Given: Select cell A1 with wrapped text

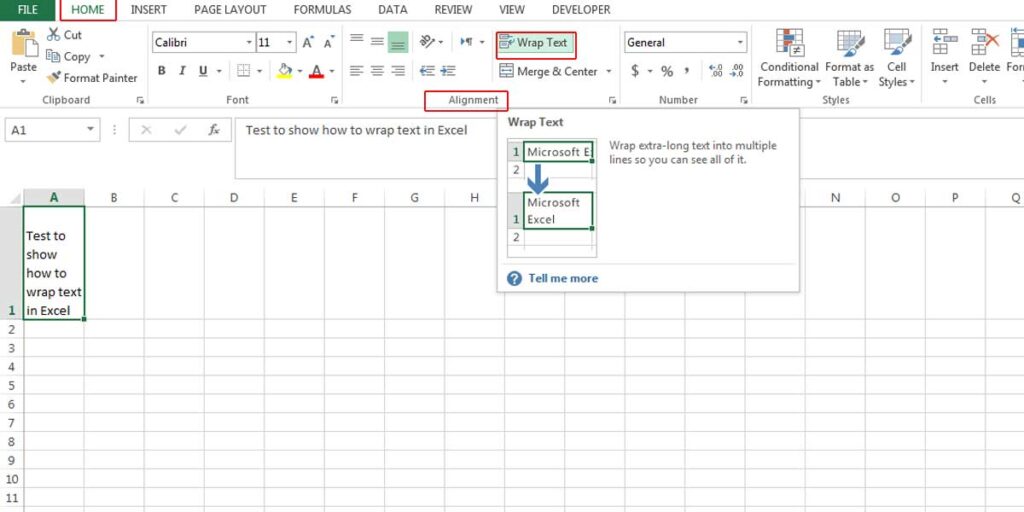Looking at the screenshot, I should click(54, 263).
